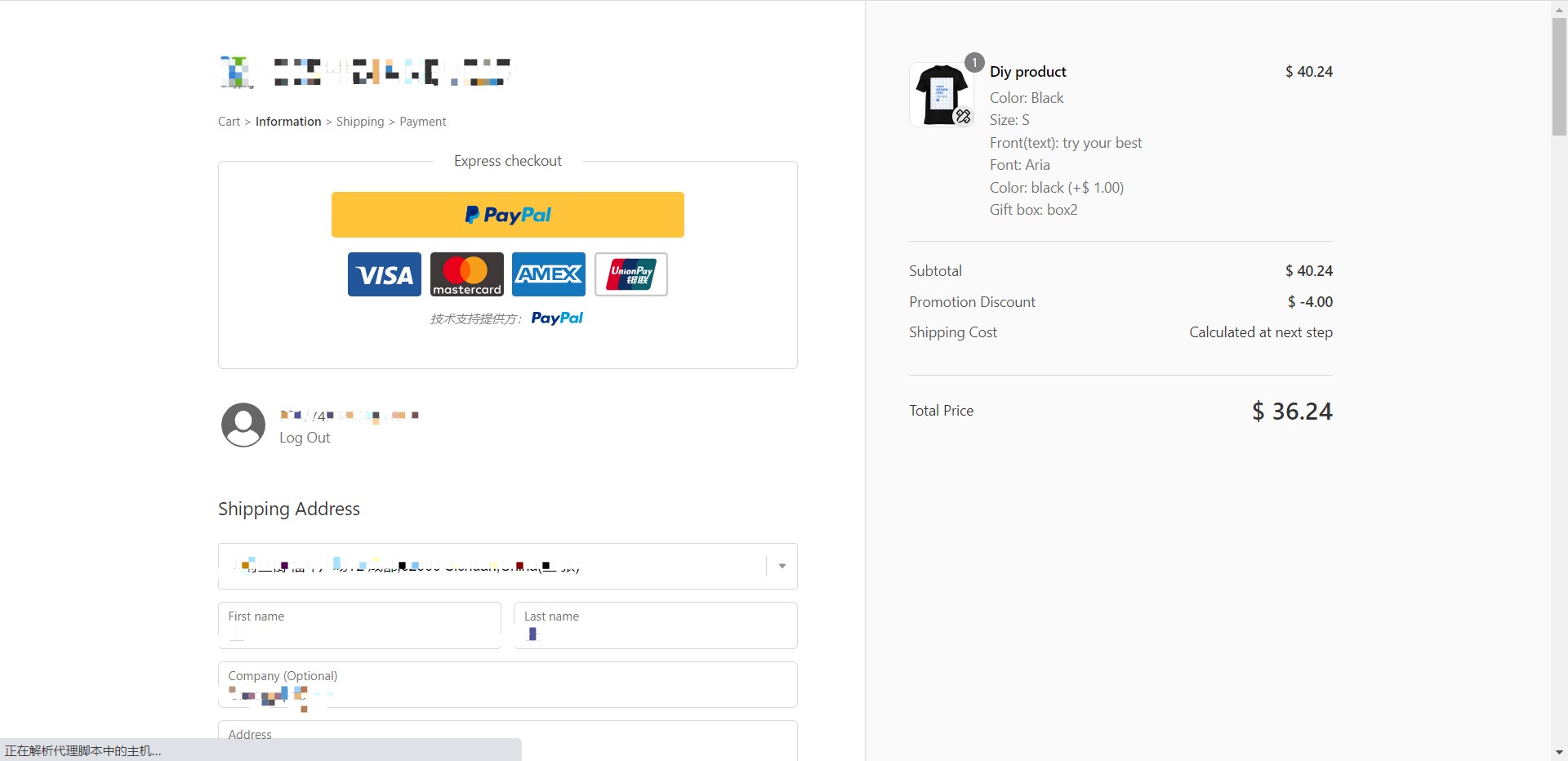Click the PayPal logo beside powered-by text
Viewport: 1568px width, 761px height.
557,318
